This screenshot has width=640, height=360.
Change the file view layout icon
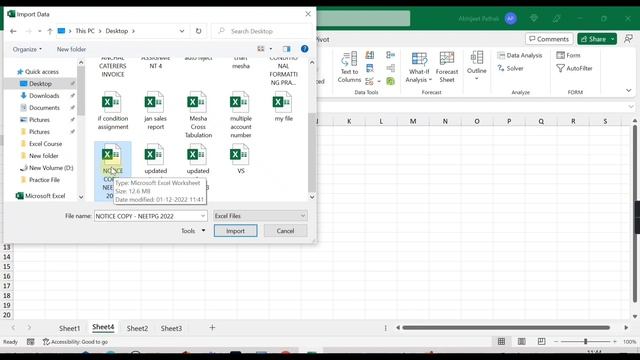pyautogui.click(x=261, y=49)
